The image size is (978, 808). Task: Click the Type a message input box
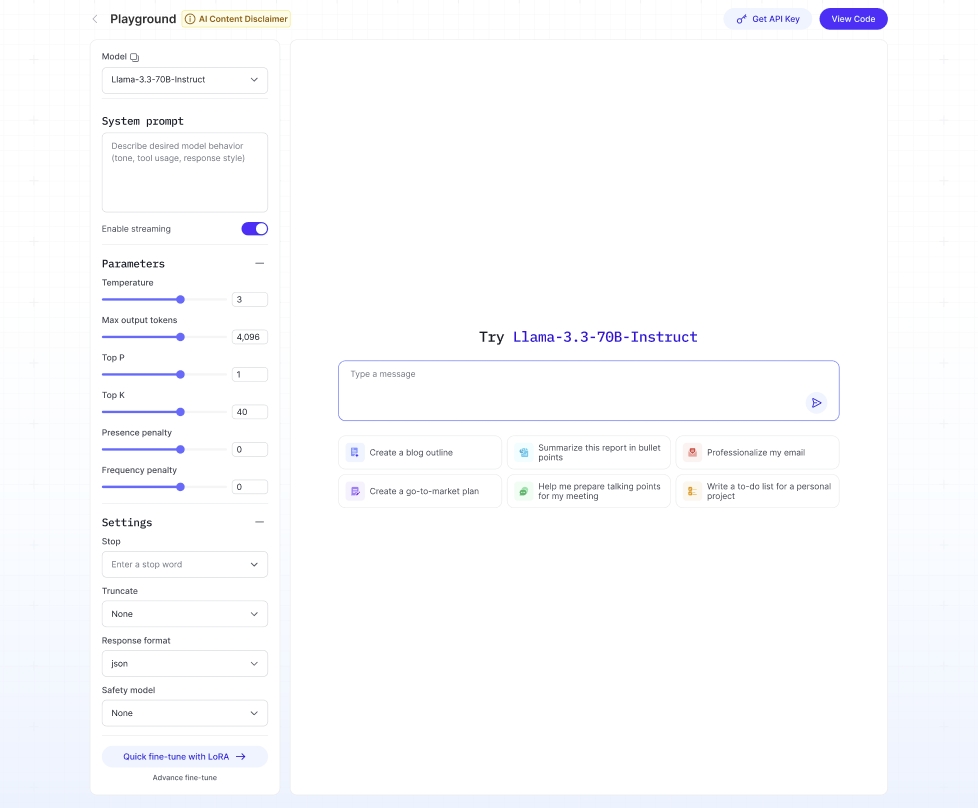(x=570, y=385)
